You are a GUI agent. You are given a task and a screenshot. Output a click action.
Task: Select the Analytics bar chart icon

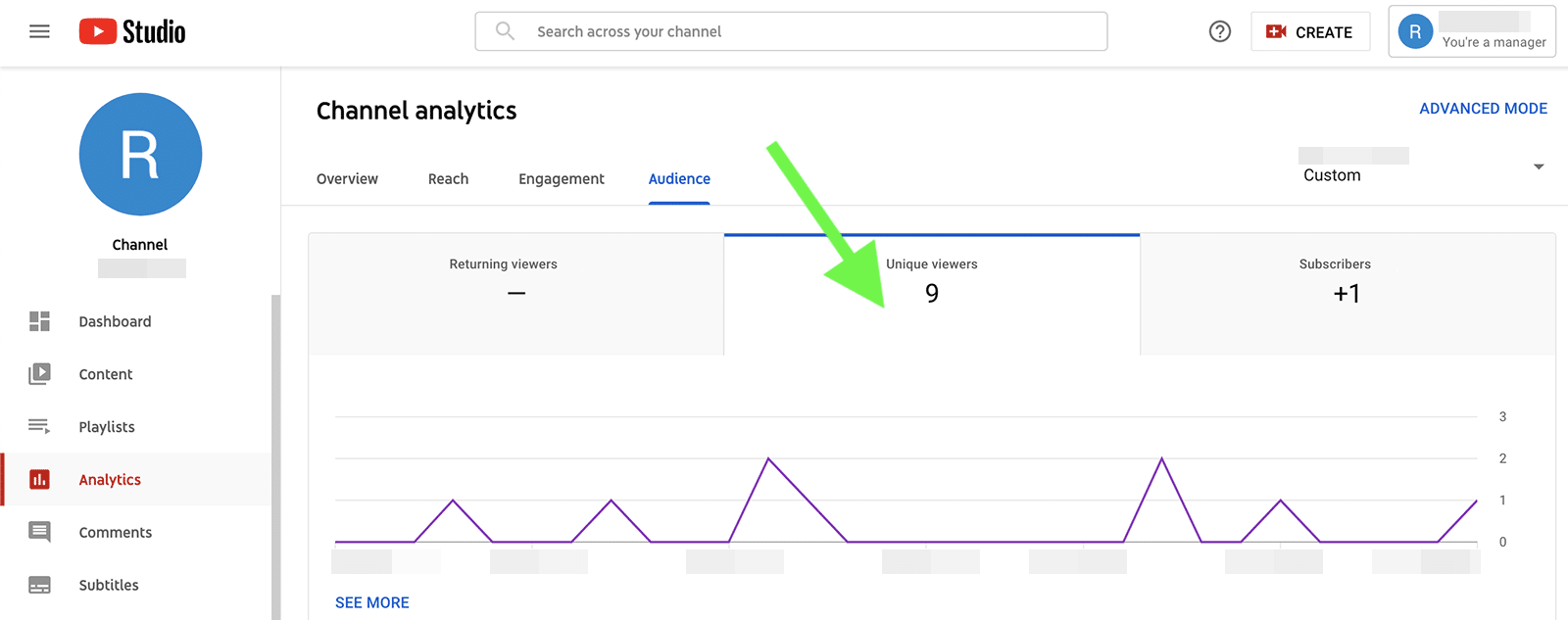coord(39,479)
